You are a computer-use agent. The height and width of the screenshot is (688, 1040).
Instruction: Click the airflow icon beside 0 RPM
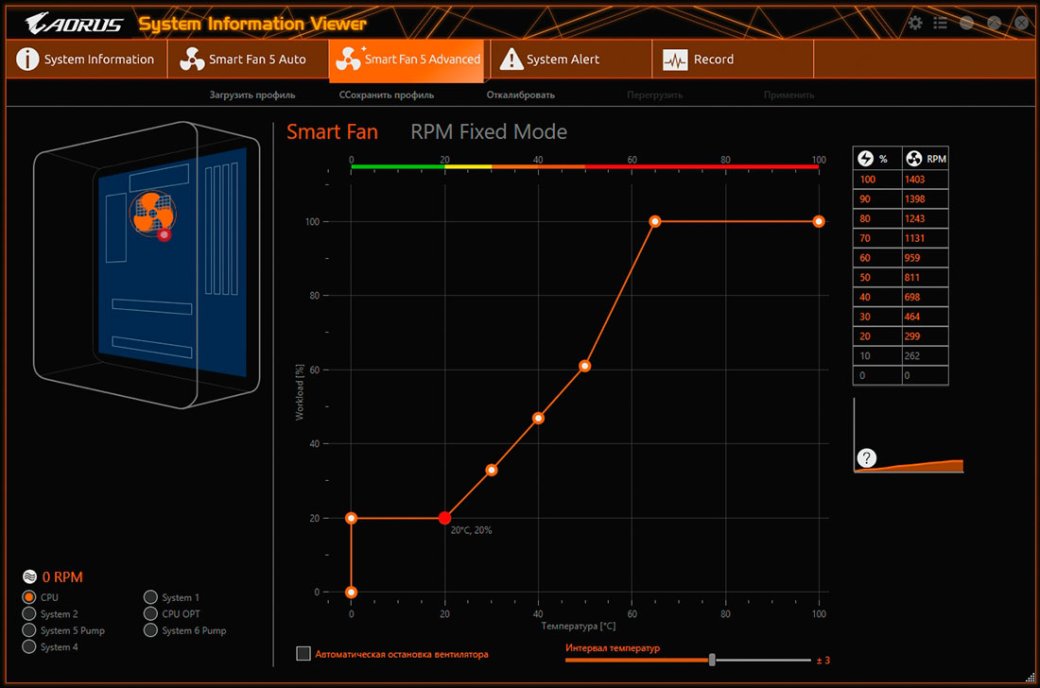tap(29, 577)
